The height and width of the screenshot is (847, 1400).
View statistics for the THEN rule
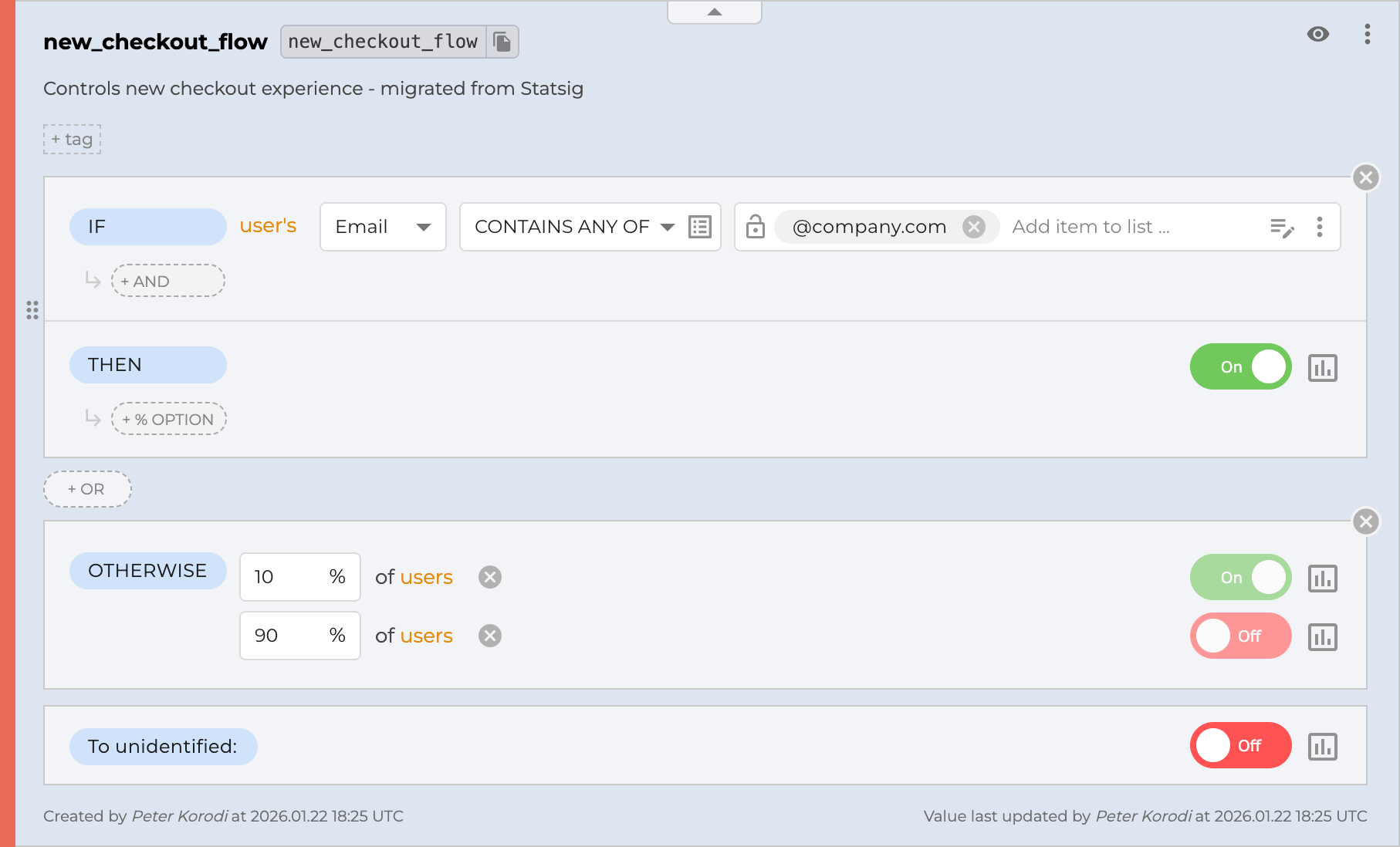point(1323,368)
